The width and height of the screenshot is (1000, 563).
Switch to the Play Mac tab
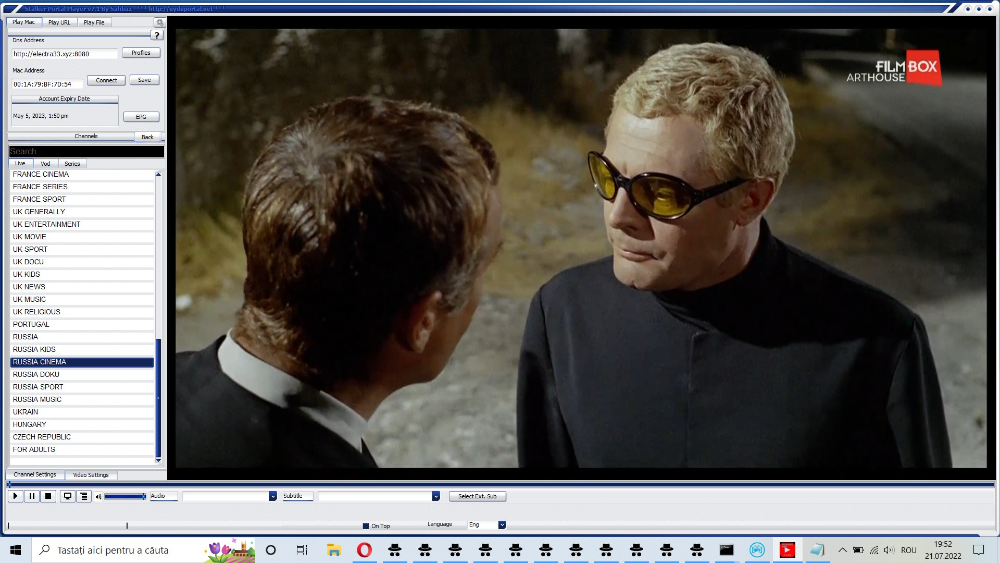click(24, 22)
